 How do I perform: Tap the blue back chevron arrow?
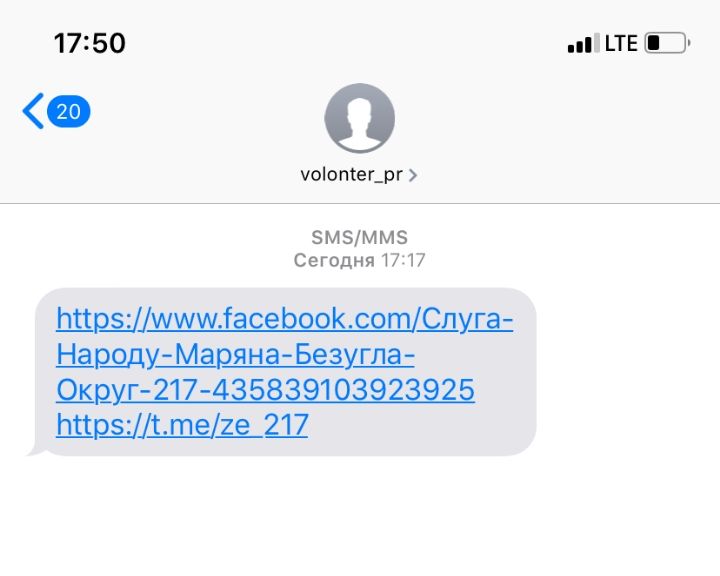pyautogui.click(x=34, y=111)
